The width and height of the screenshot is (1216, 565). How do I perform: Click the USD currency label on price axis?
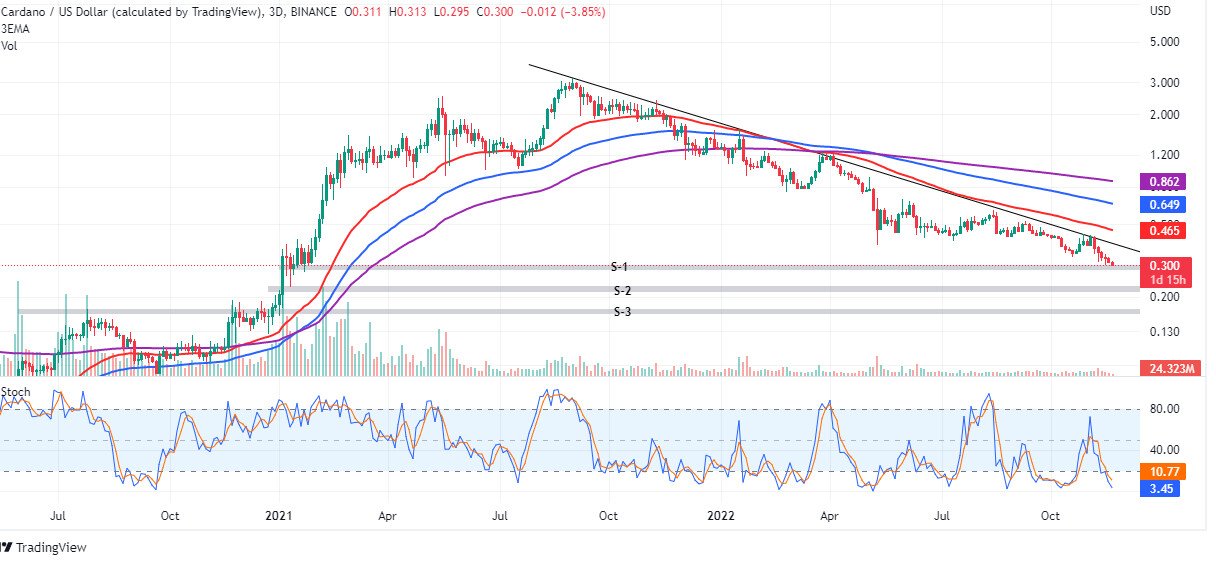pos(1161,11)
